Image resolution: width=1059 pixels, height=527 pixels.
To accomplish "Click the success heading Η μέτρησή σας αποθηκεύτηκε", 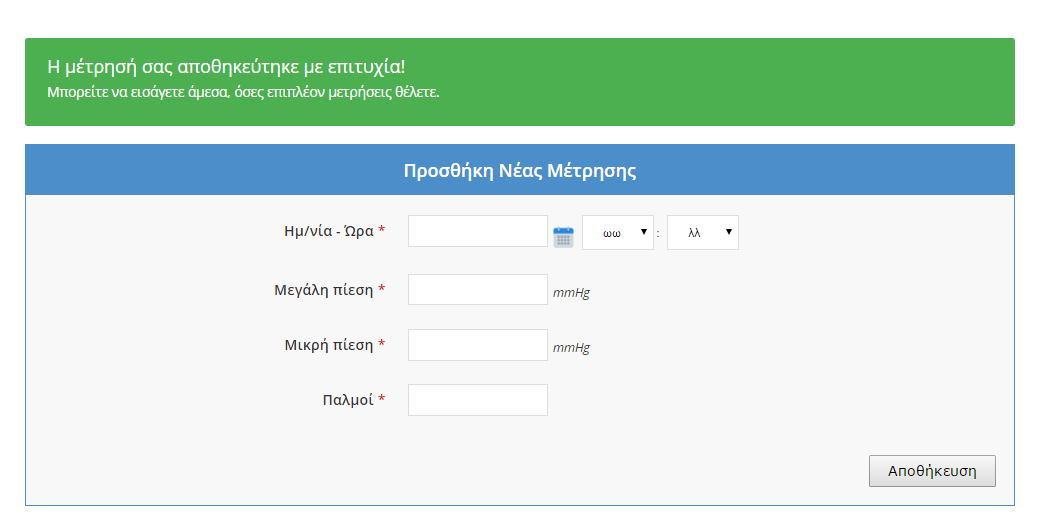I will tap(226, 67).
